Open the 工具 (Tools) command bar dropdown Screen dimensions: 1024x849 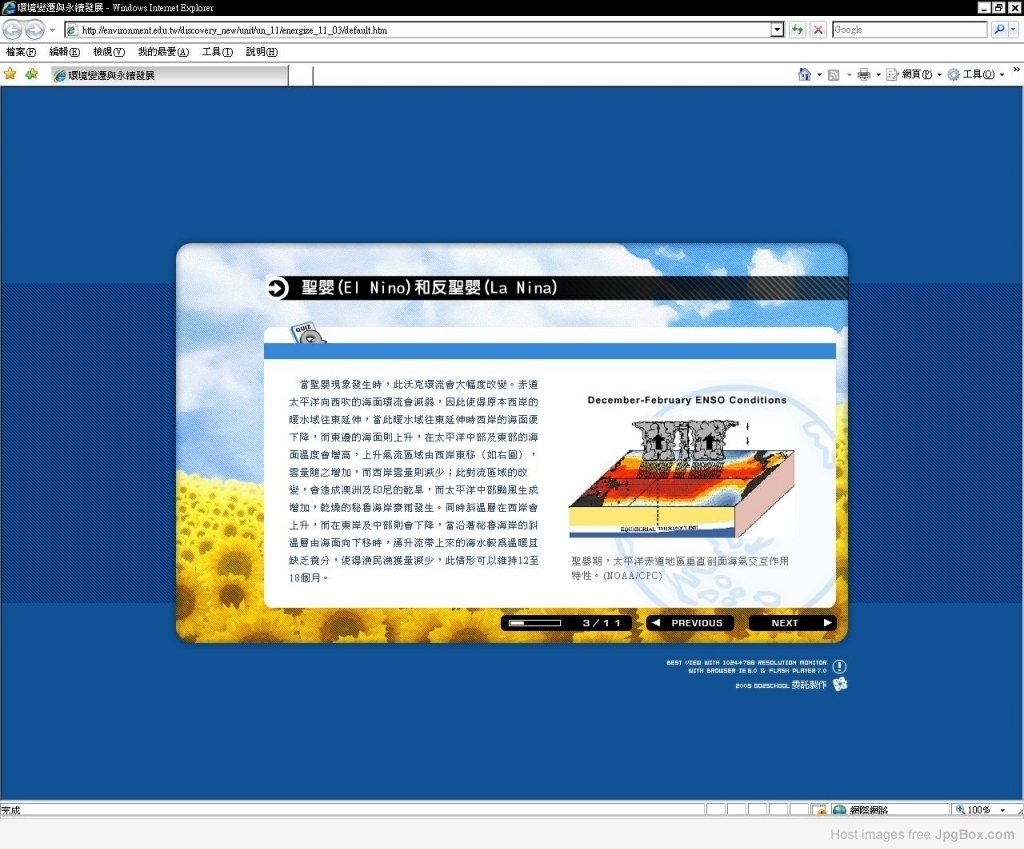[x=973, y=74]
